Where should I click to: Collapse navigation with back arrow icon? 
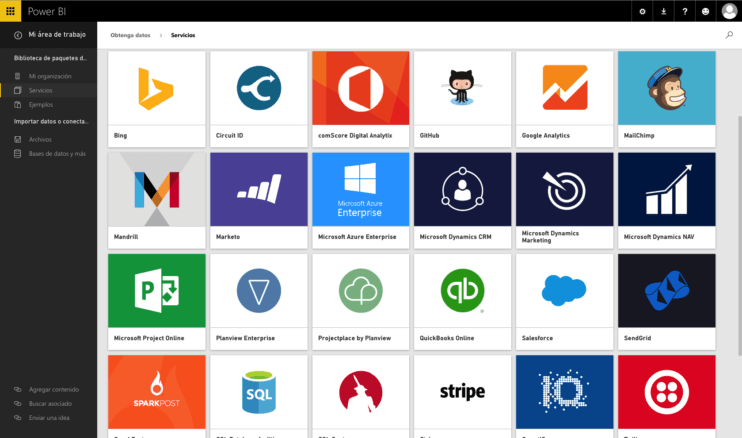[18, 35]
